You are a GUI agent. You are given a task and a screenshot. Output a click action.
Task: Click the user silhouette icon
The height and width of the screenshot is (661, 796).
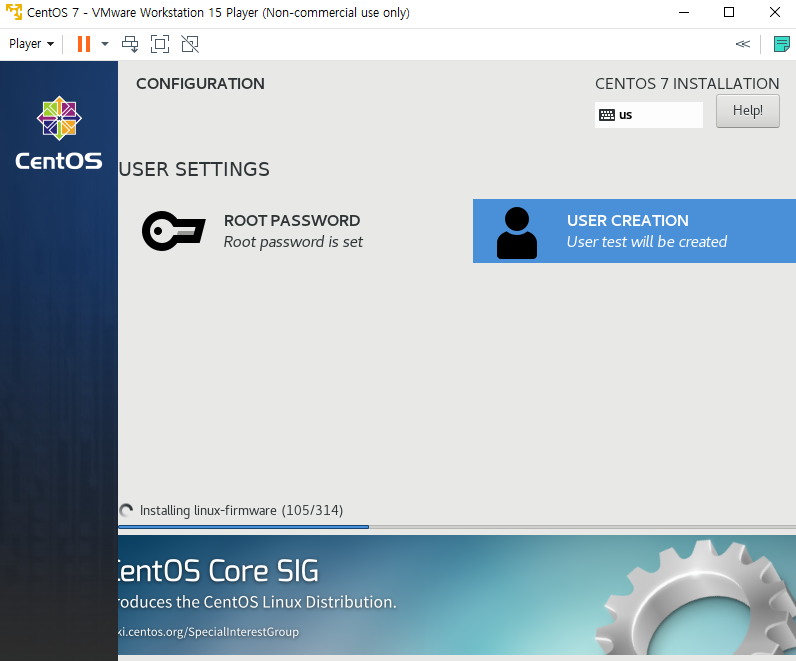tap(517, 233)
